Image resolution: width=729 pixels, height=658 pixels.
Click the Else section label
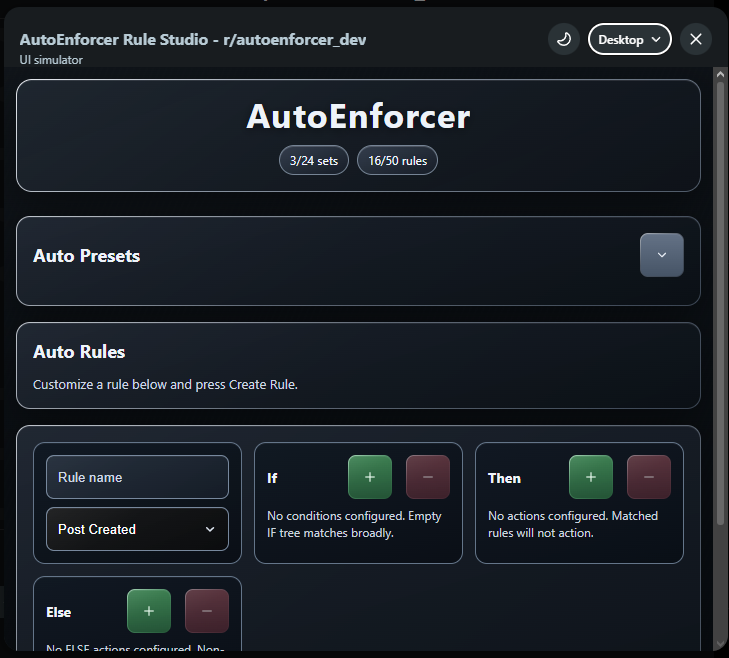coord(59,612)
